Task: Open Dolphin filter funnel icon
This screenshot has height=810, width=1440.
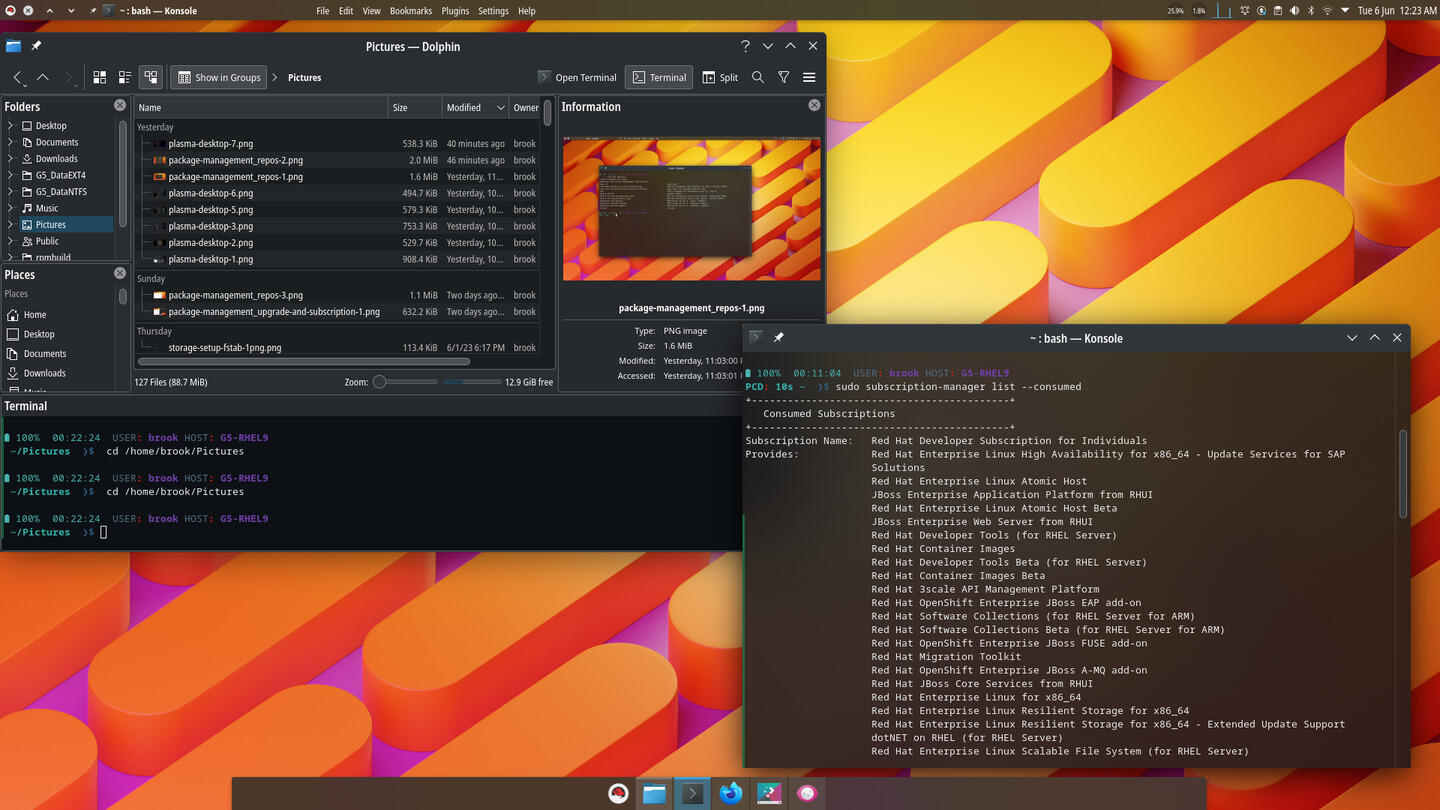Action: coord(784,77)
